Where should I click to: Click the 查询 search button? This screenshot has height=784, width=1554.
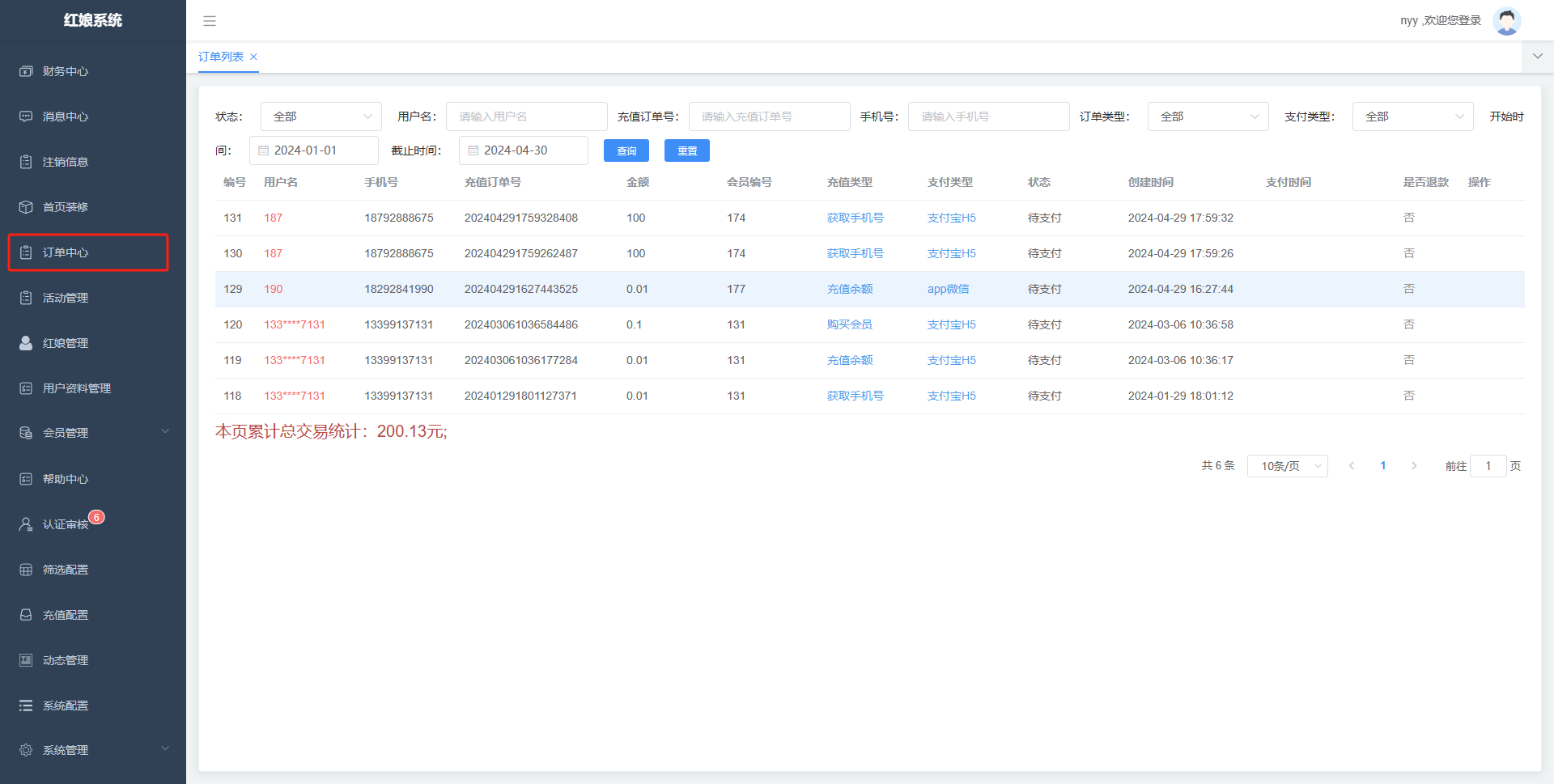click(x=626, y=150)
